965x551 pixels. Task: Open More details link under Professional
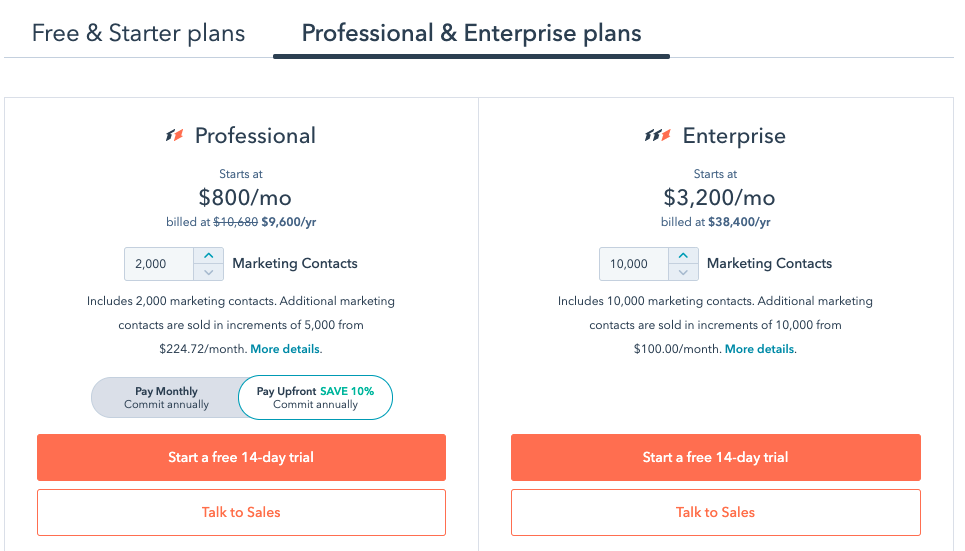tap(285, 349)
